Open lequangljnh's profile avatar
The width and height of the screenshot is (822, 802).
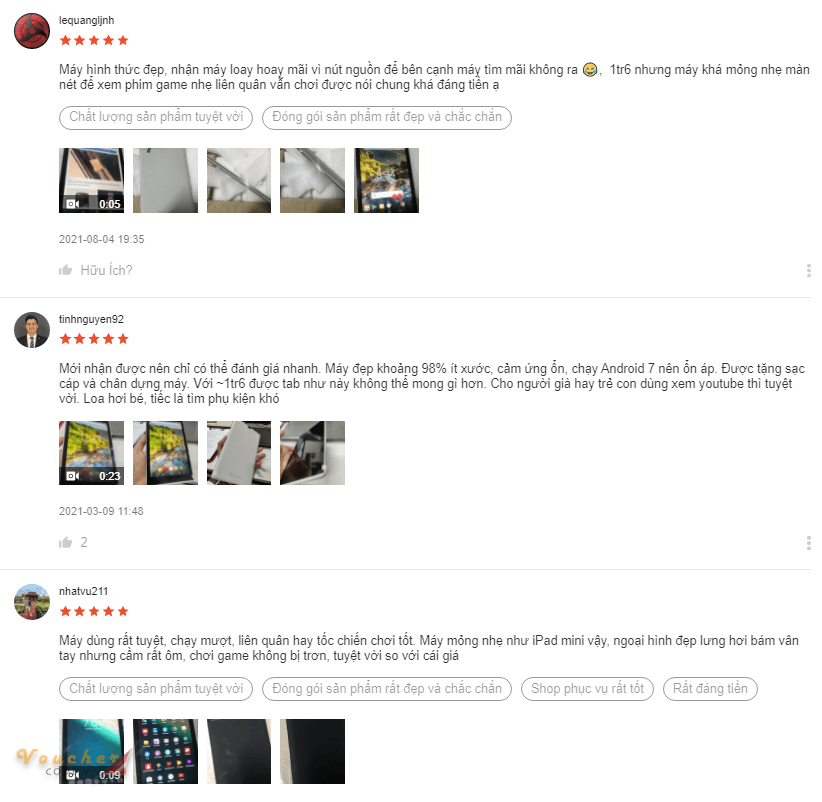coord(32,31)
